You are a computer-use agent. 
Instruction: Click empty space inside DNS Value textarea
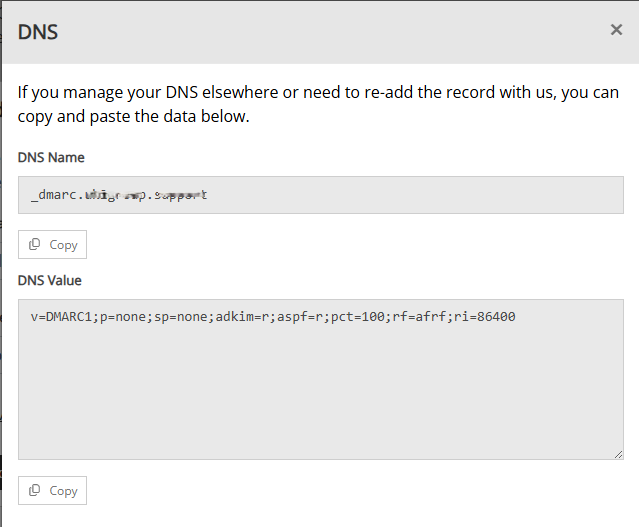320,400
